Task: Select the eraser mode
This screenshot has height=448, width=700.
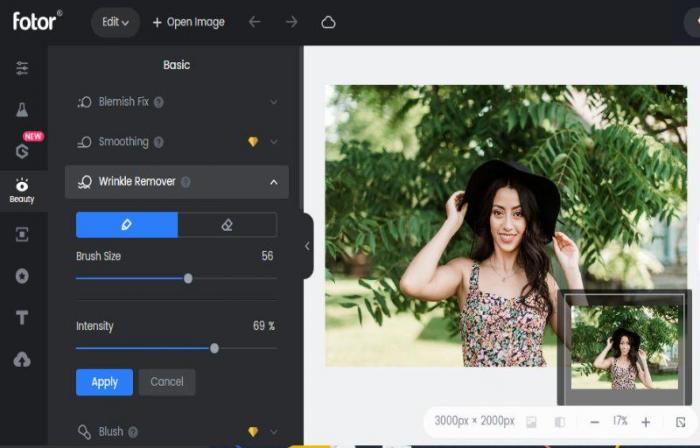Action: (x=227, y=224)
